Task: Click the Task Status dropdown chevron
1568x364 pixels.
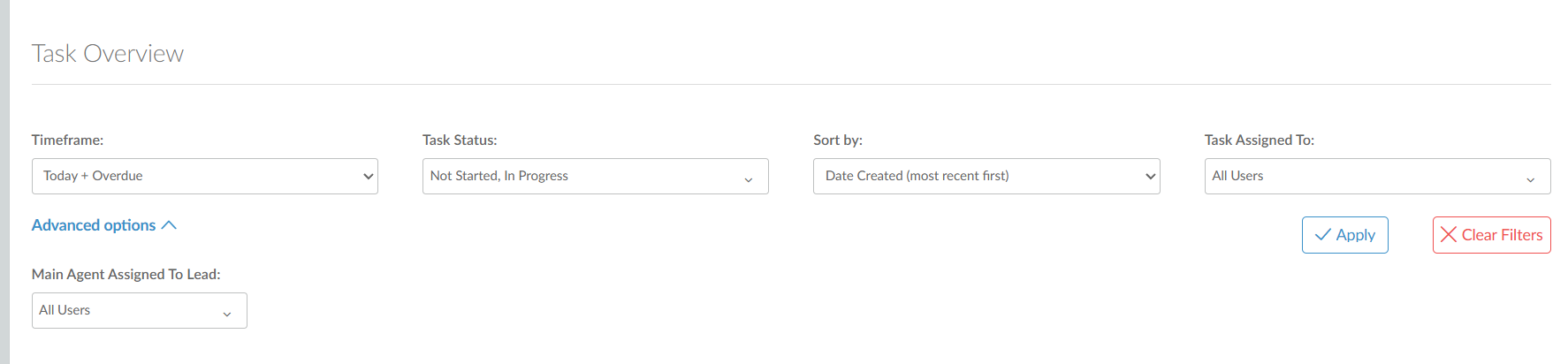Action: [x=749, y=179]
